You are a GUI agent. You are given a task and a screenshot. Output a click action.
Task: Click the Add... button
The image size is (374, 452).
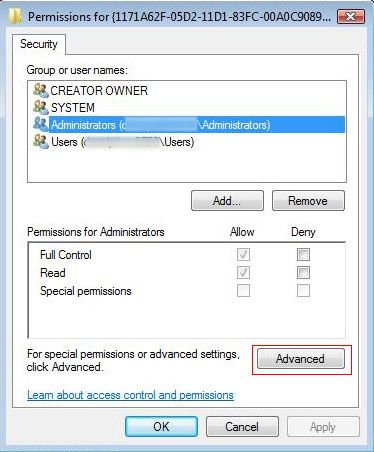click(227, 201)
